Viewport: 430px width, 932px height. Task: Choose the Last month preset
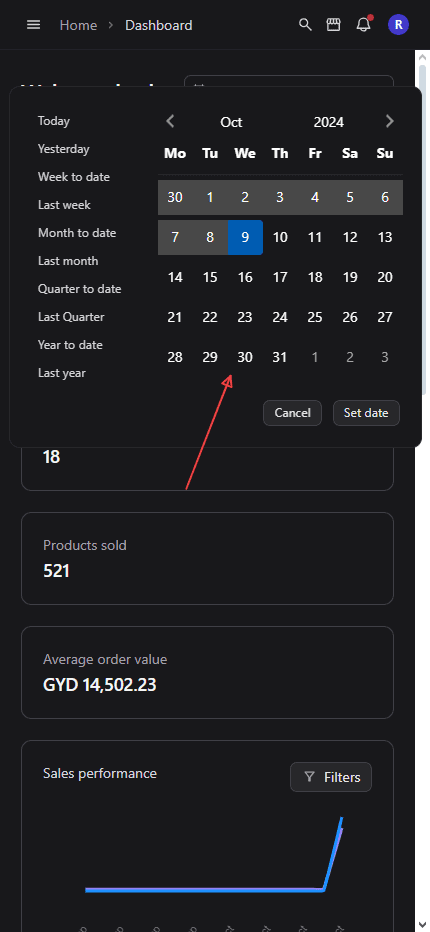68,261
